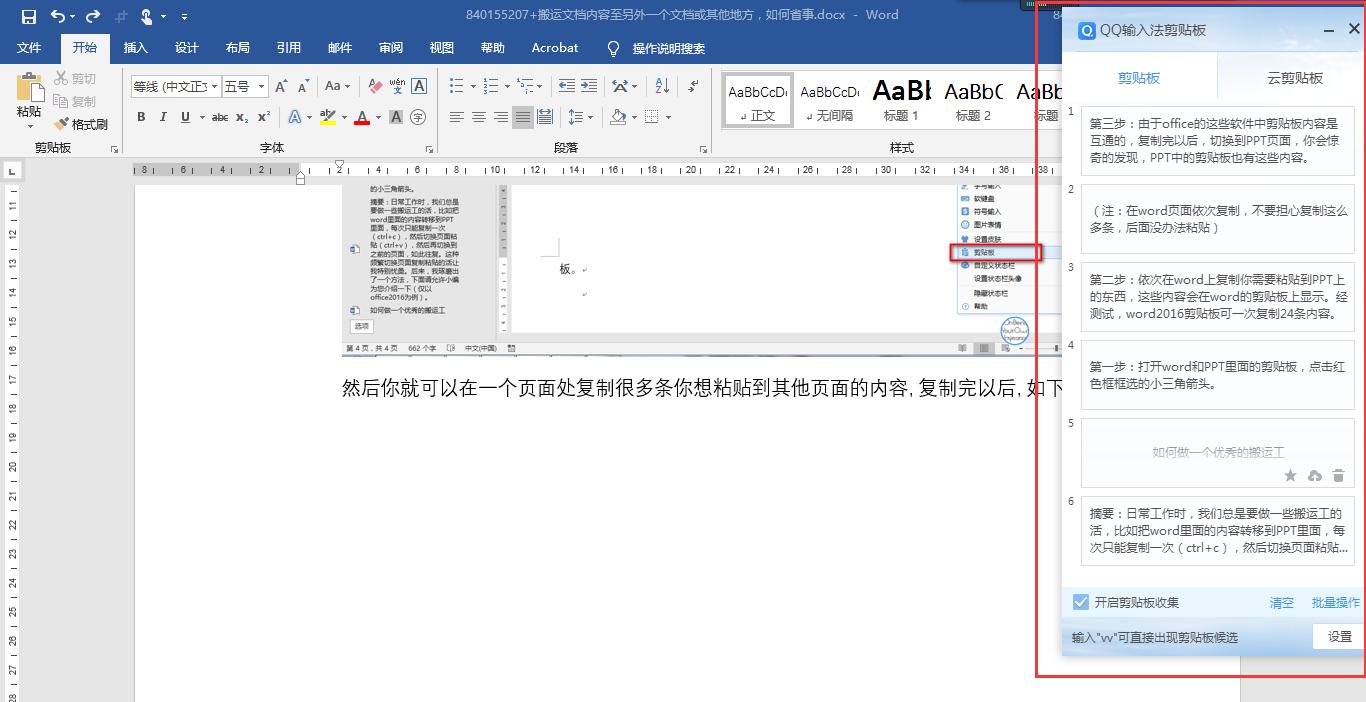Switch to the 云剪贴板 tab
The width and height of the screenshot is (1366, 702).
tap(1294, 78)
